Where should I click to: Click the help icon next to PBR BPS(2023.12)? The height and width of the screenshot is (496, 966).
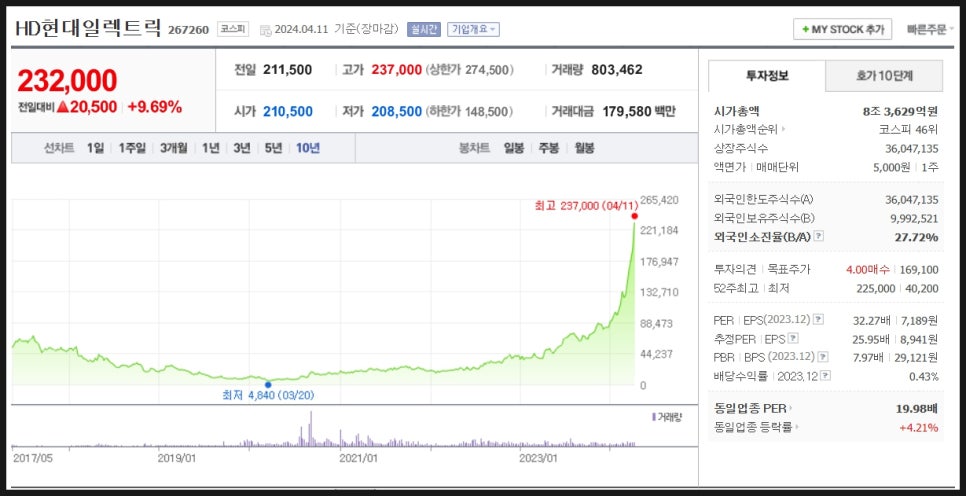(x=823, y=357)
